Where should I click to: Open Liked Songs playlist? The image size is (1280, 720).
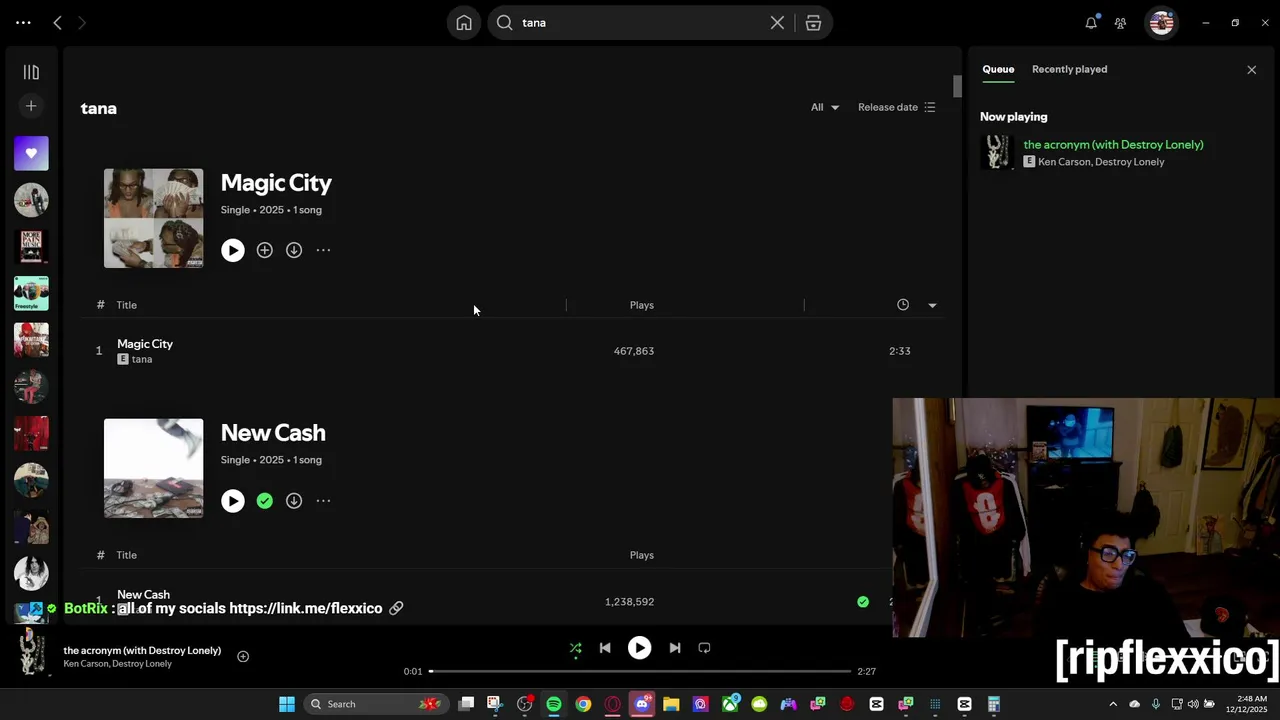coord(31,153)
